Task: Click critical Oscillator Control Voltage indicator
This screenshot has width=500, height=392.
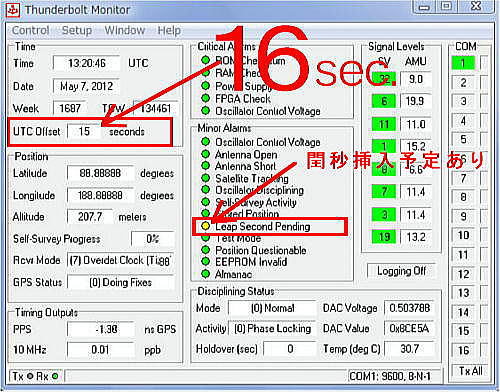Action: 206,111
